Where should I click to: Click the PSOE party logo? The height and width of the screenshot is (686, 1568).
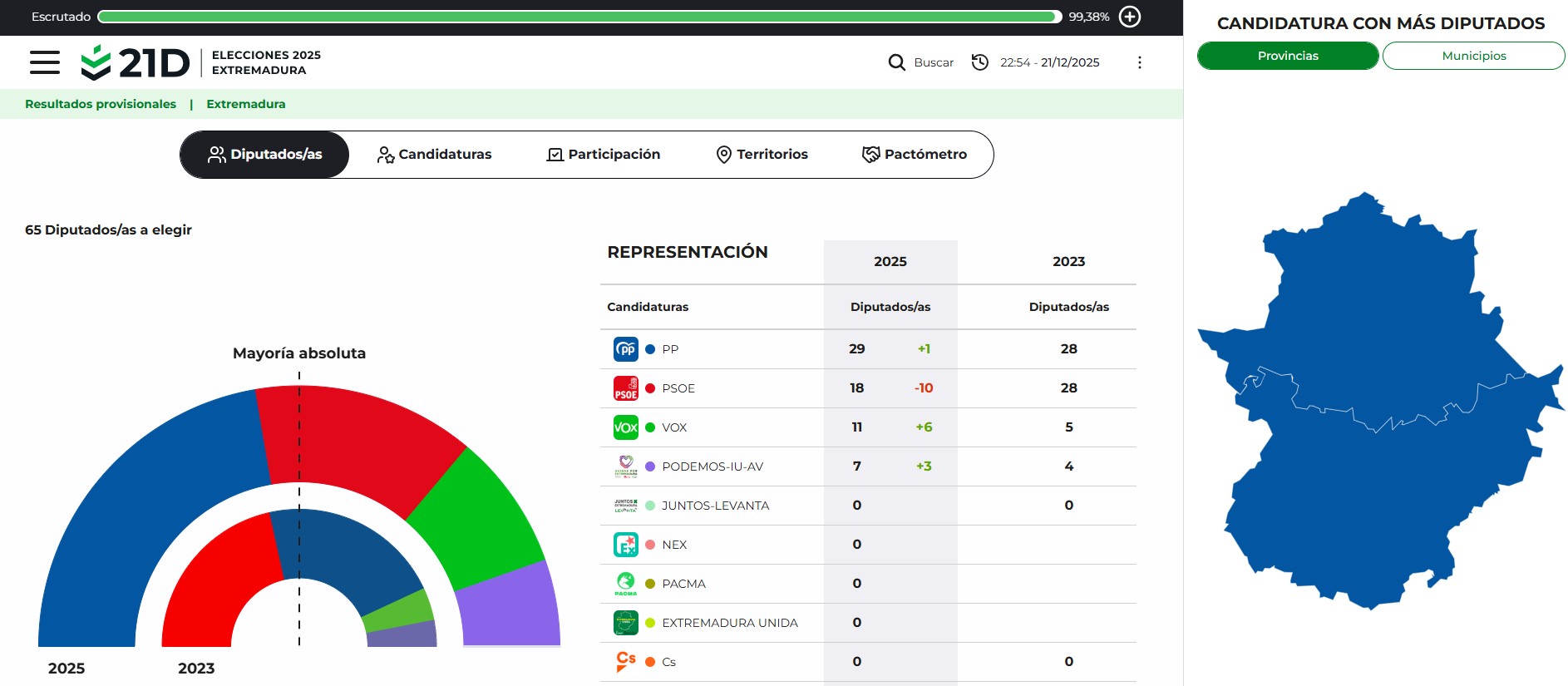click(625, 388)
